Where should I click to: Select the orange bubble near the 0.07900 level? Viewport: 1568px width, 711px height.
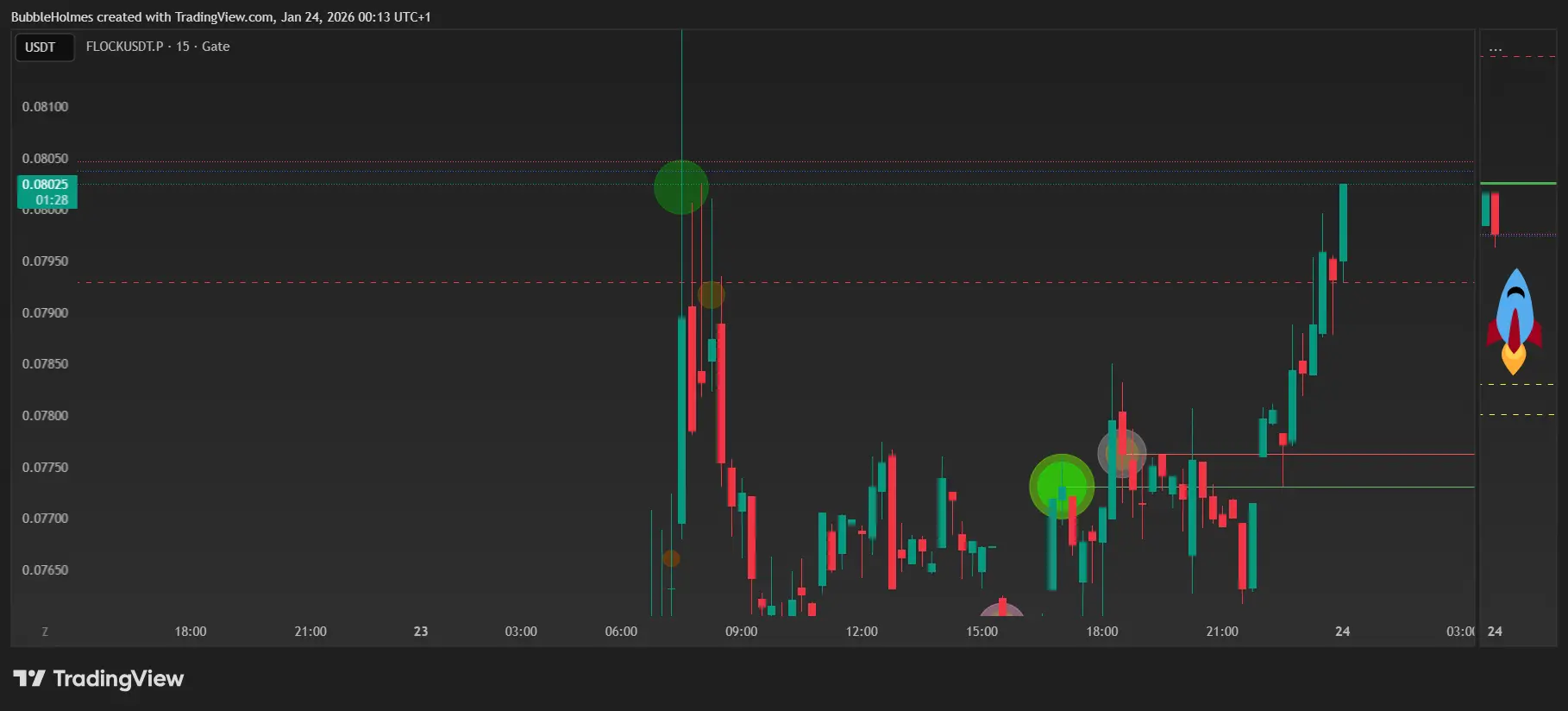(x=711, y=295)
